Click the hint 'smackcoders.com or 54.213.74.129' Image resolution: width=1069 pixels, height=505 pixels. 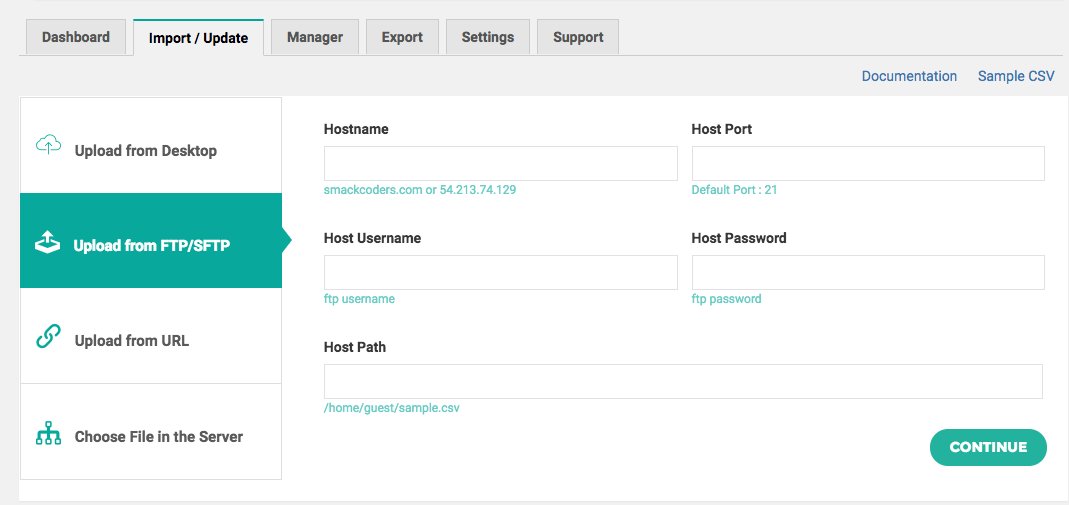click(420, 190)
